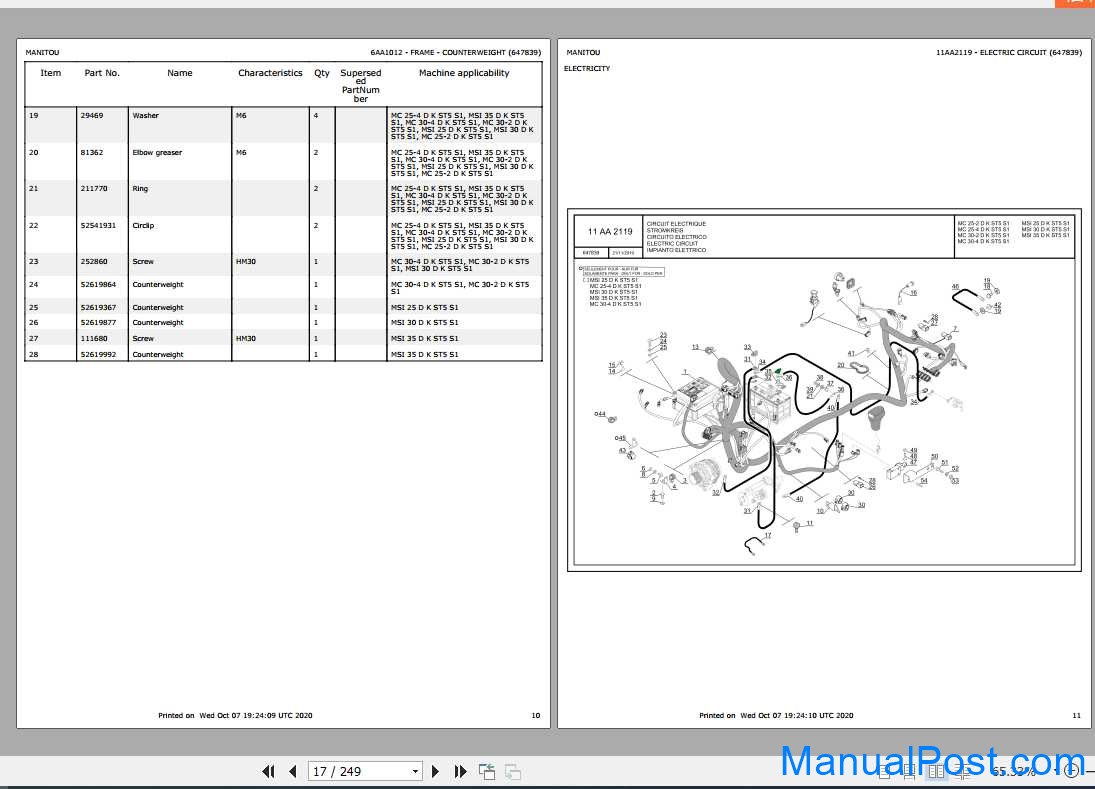Click the 'Superseded PartNumber' column header
This screenshot has height=789, width=1095.
pos(360,86)
